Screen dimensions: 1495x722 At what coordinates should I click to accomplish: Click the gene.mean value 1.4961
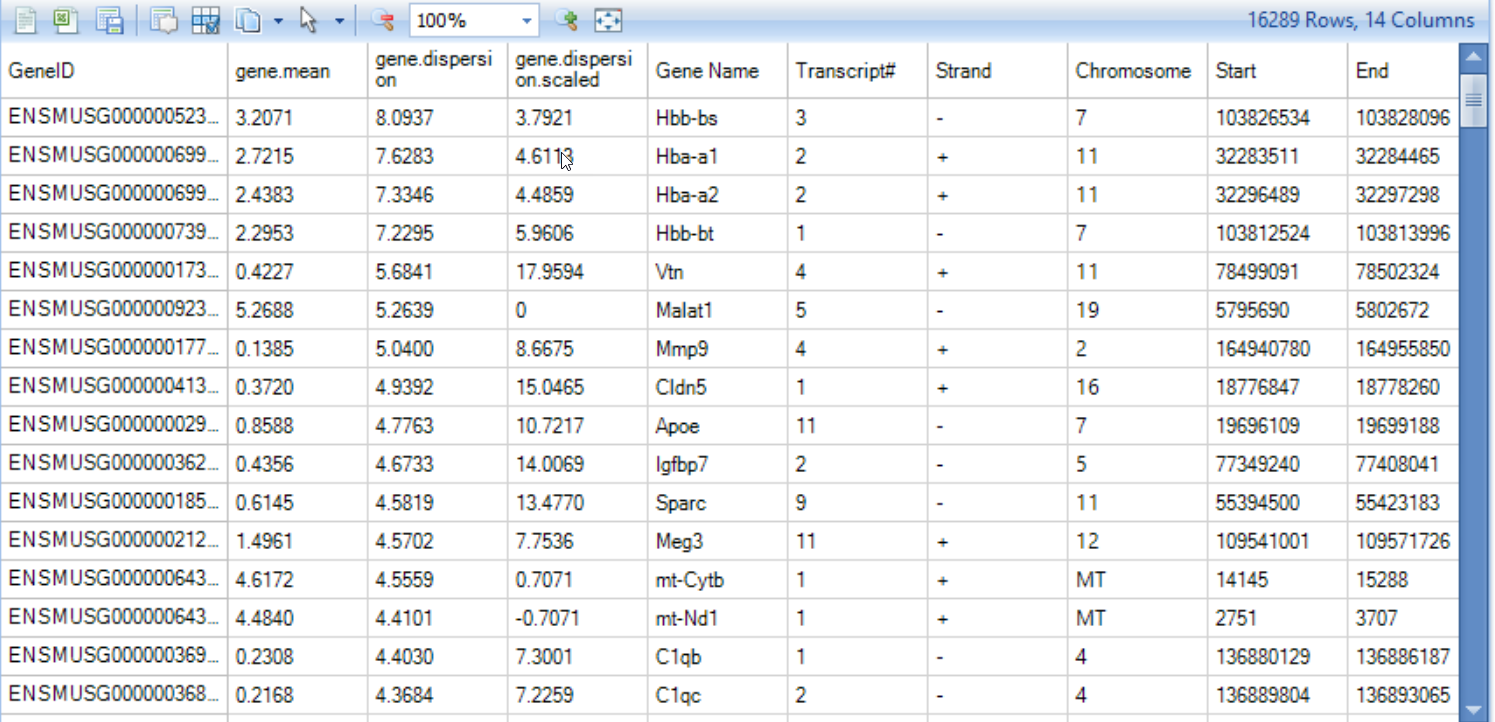(264, 541)
